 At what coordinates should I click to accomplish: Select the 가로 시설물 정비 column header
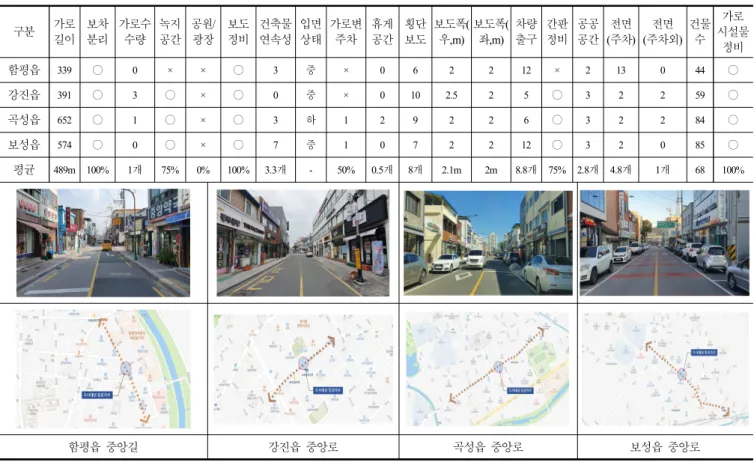[733, 32]
